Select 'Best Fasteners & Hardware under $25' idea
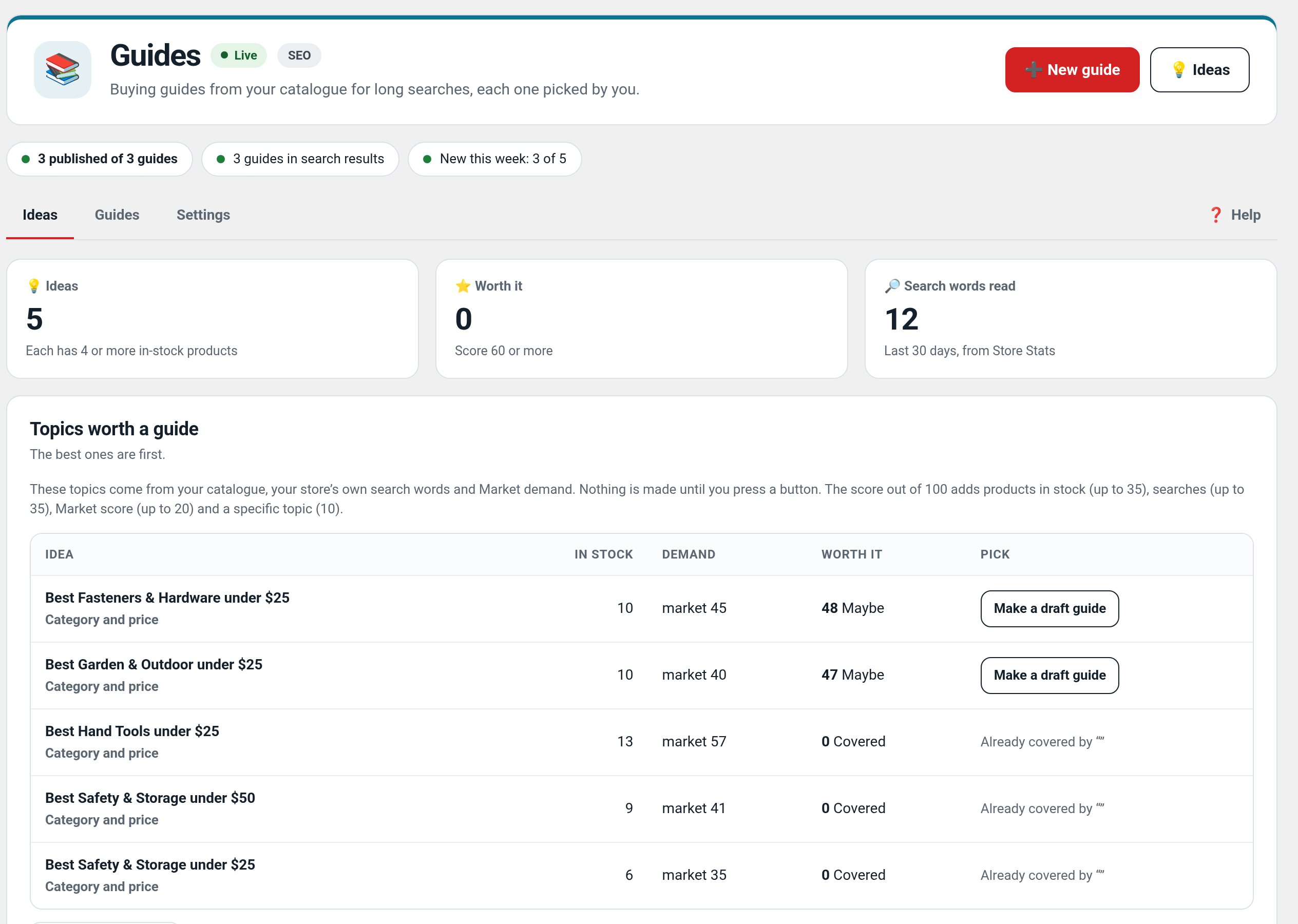This screenshot has height=924, width=1298. click(167, 598)
